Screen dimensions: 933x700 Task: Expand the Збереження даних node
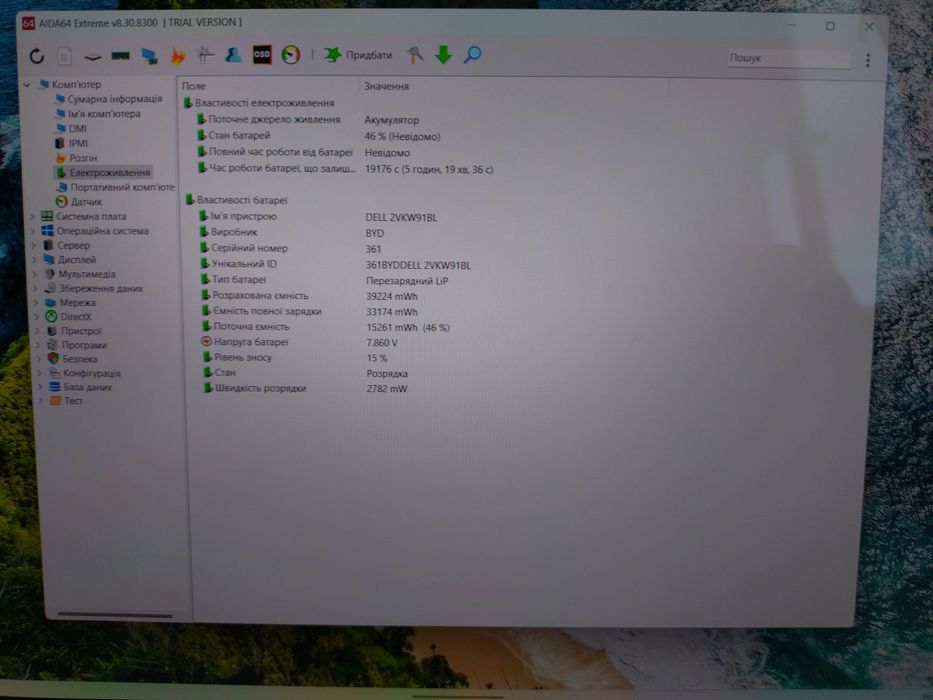tap(35, 288)
